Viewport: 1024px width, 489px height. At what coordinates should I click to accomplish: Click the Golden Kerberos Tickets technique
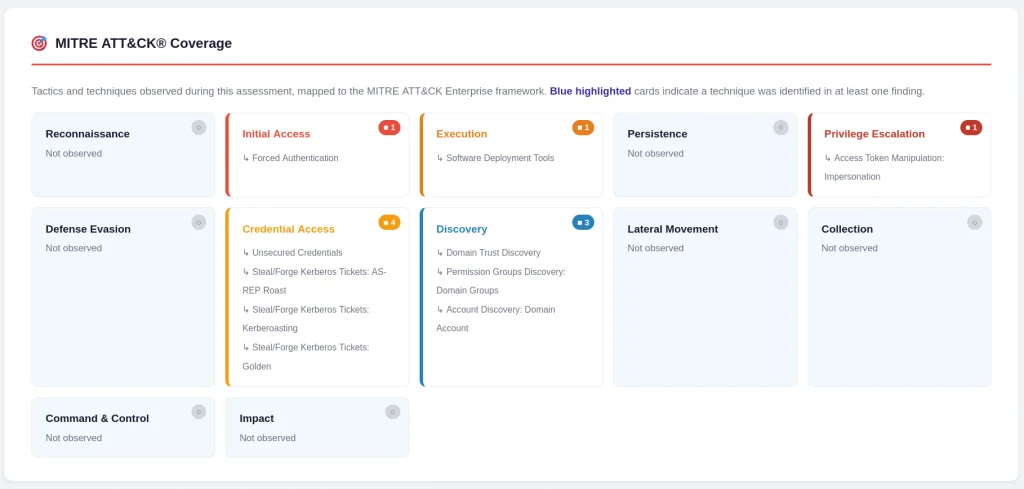[x=306, y=356]
